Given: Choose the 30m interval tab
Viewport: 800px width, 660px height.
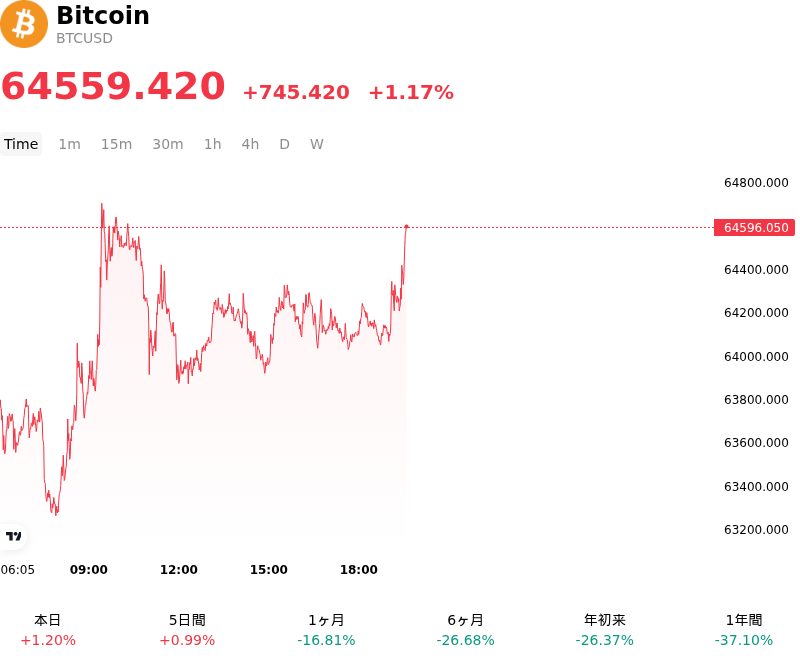Looking at the screenshot, I should tap(168, 144).
